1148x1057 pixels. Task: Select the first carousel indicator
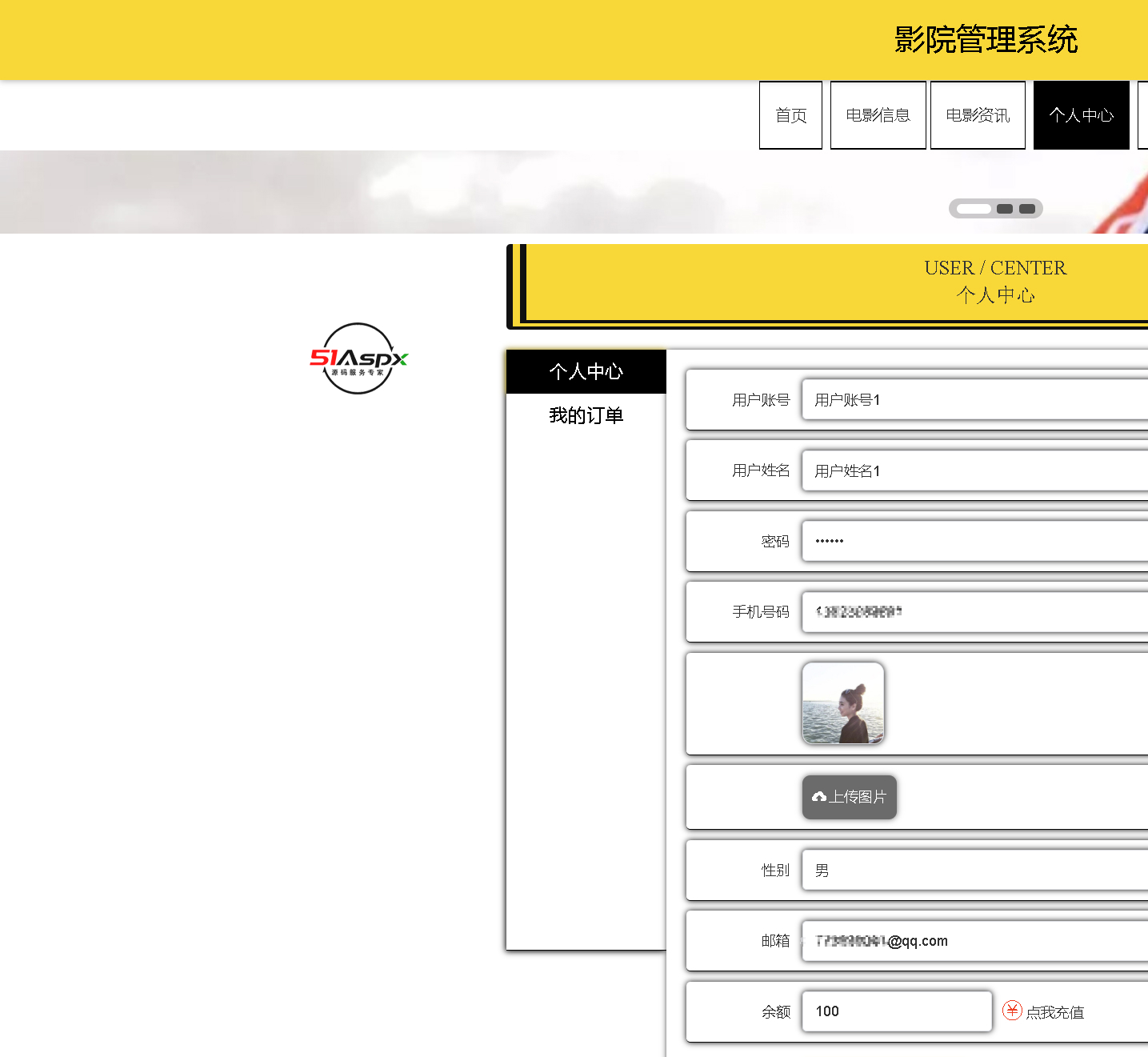[974, 209]
